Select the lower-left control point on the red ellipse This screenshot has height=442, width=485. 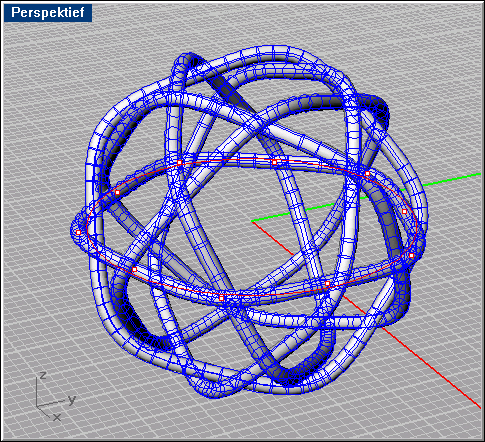[x=134, y=269]
